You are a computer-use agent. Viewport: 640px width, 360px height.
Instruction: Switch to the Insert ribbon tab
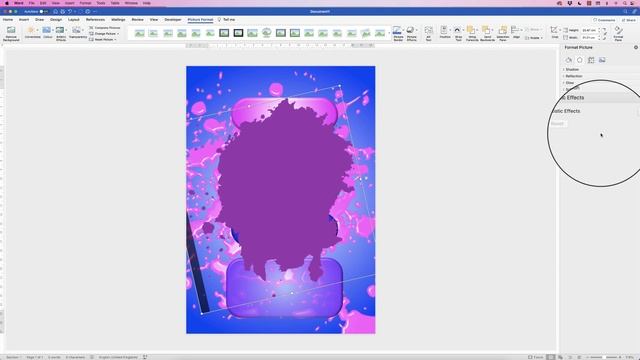click(24, 20)
